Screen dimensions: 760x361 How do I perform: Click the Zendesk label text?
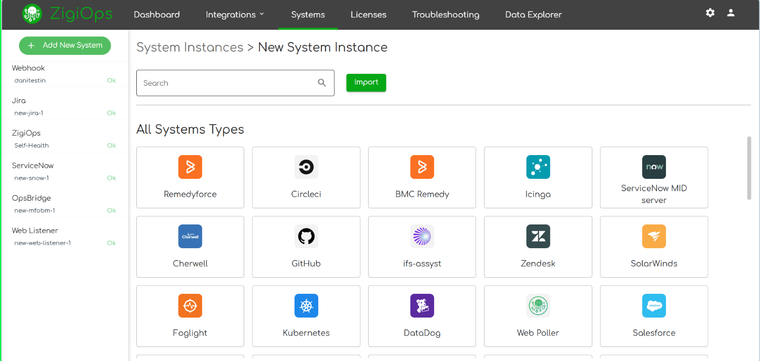tap(538, 264)
